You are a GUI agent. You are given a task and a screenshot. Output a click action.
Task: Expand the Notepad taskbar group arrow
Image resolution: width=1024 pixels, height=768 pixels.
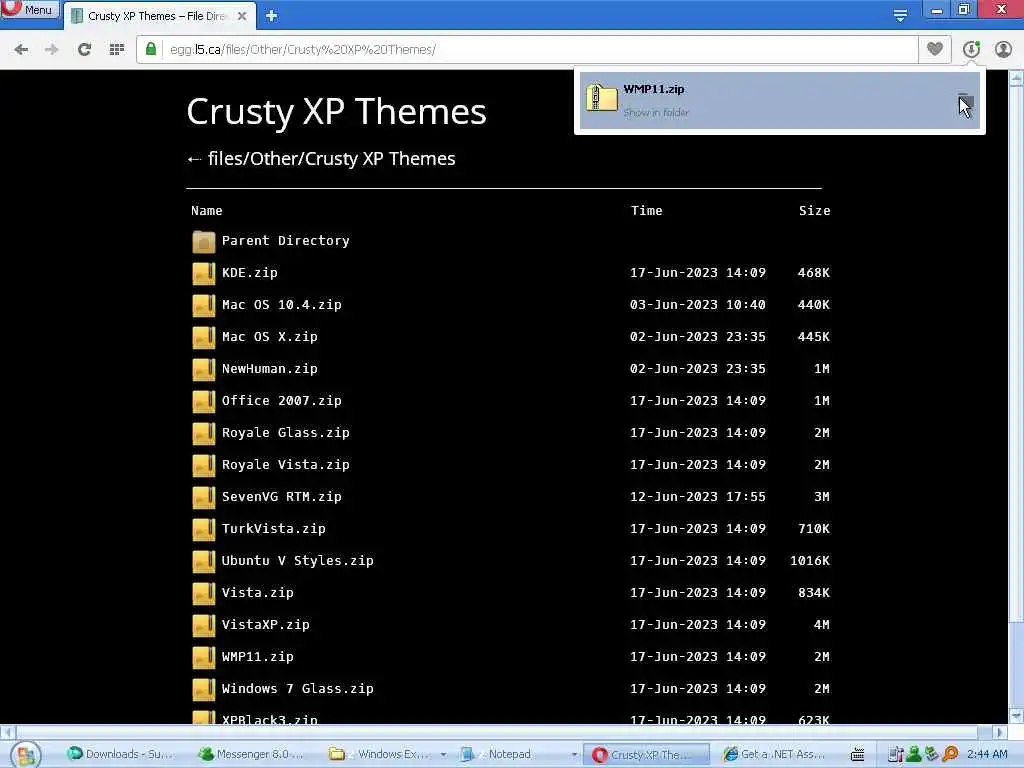pyautogui.click(x=573, y=755)
